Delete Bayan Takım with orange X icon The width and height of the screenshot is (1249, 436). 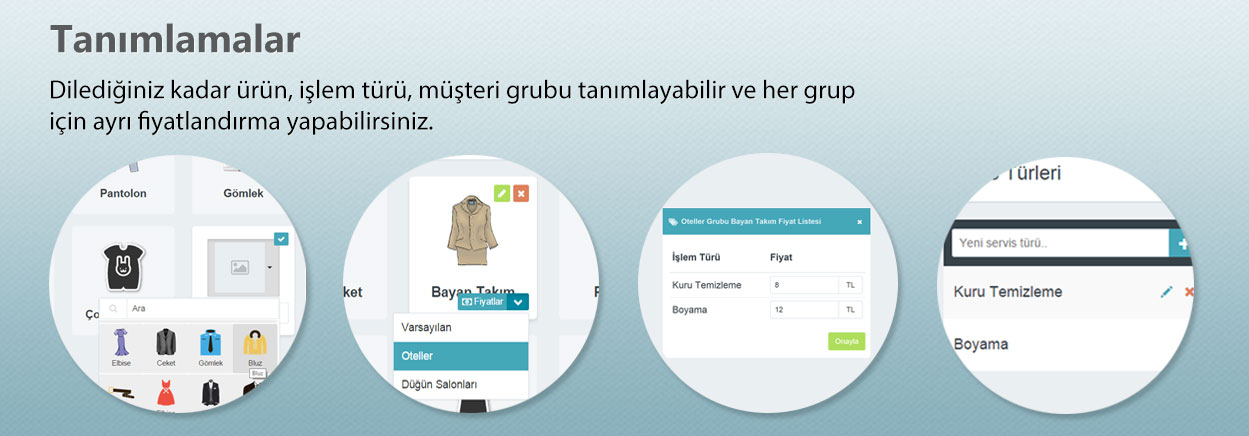pyautogui.click(x=521, y=193)
